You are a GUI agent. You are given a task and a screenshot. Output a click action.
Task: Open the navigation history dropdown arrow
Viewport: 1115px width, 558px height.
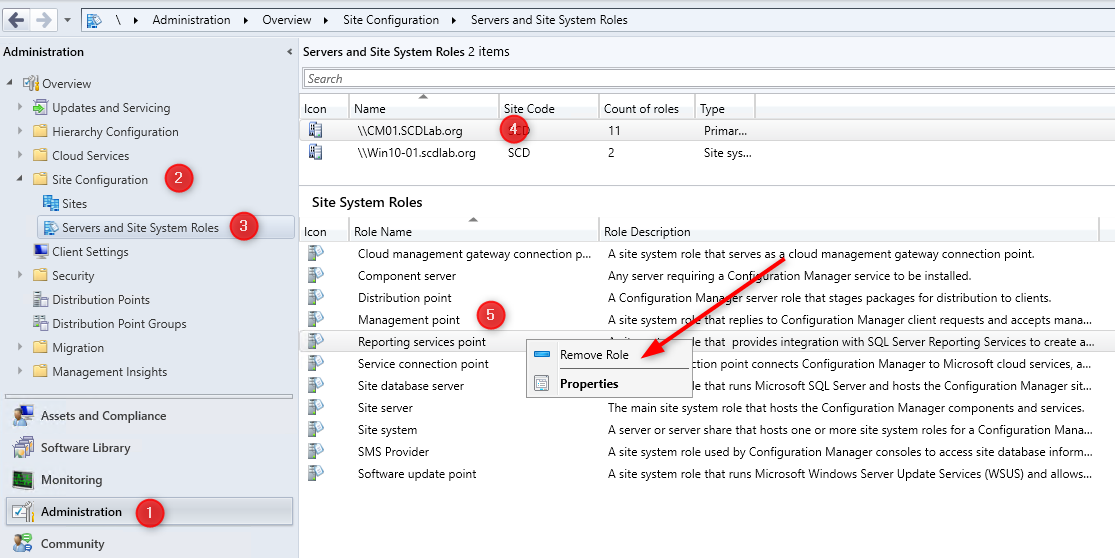(68, 21)
